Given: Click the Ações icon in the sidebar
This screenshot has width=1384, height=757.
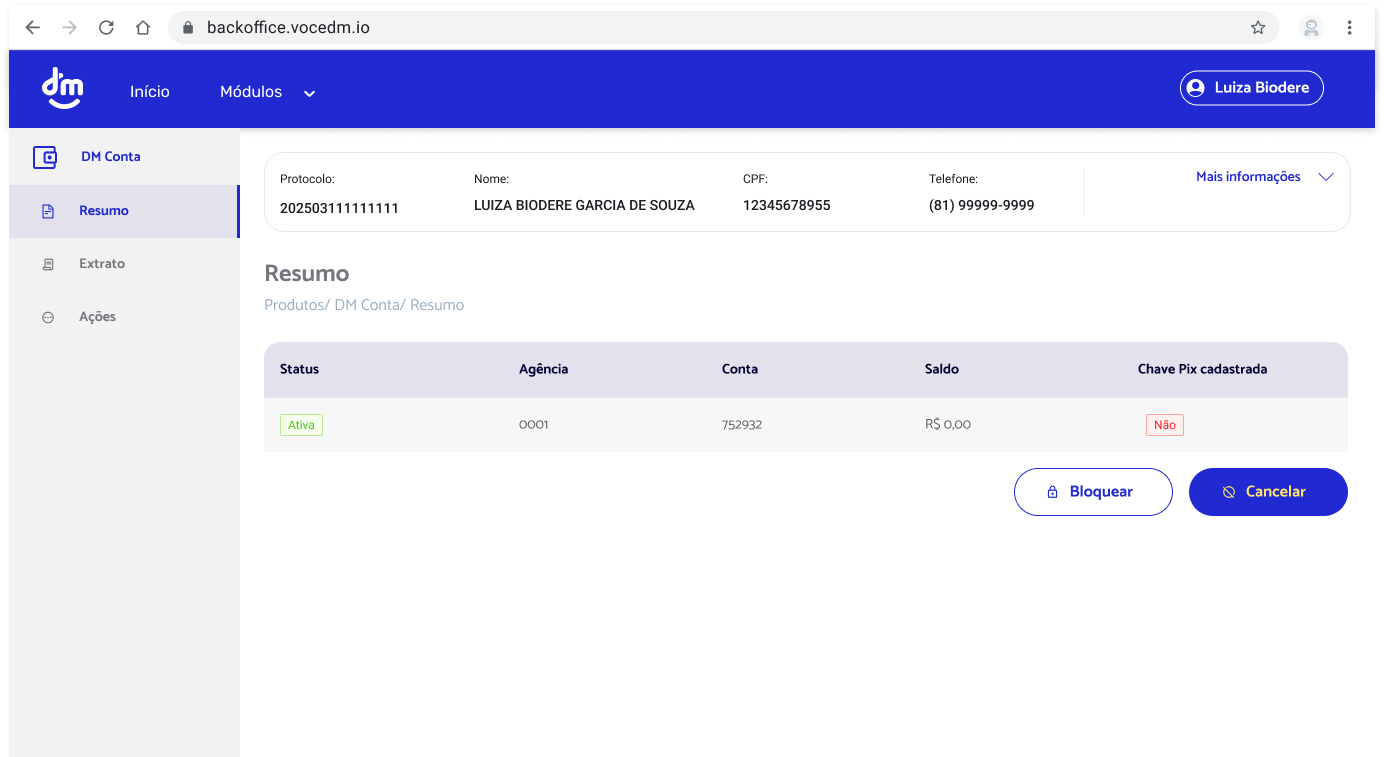Looking at the screenshot, I should 47,316.
